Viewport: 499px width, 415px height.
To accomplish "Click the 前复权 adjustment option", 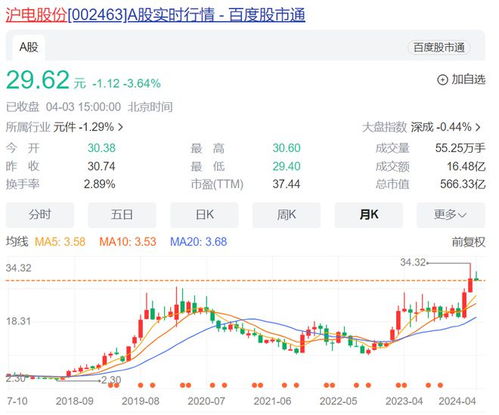I will [468, 242].
